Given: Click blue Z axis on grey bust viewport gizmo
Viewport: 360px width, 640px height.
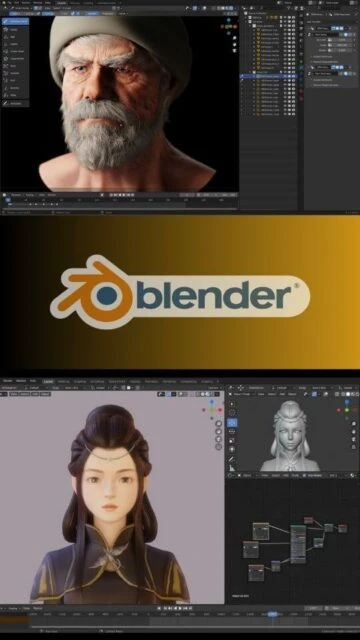Looking at the screenshot, I should [x=347, y=402].
